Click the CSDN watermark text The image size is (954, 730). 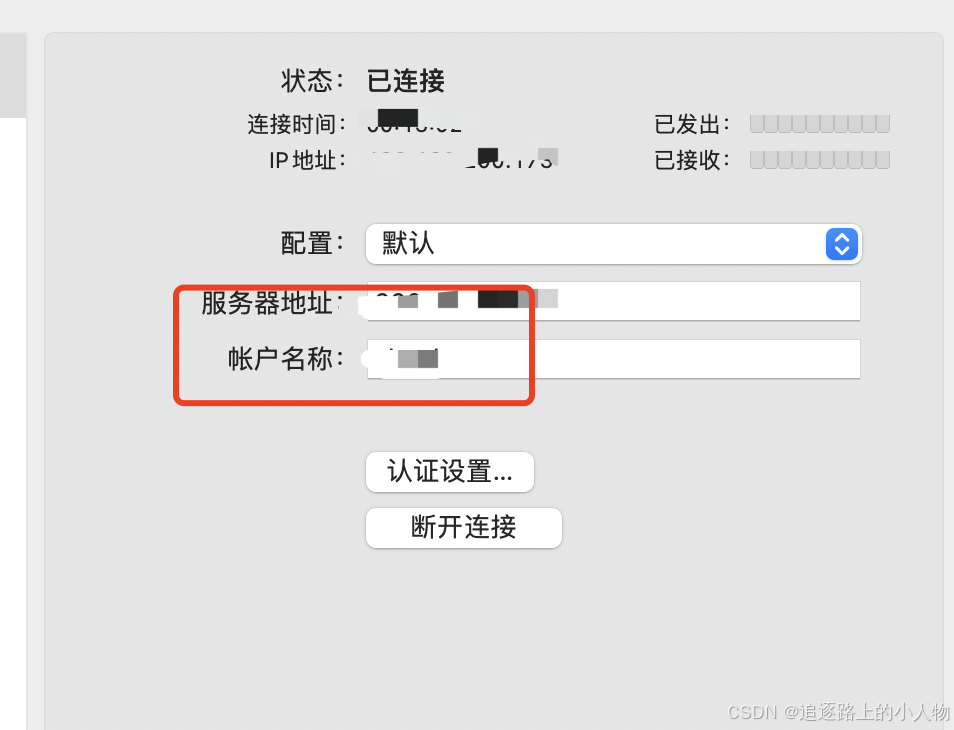(x=839, y=712)
